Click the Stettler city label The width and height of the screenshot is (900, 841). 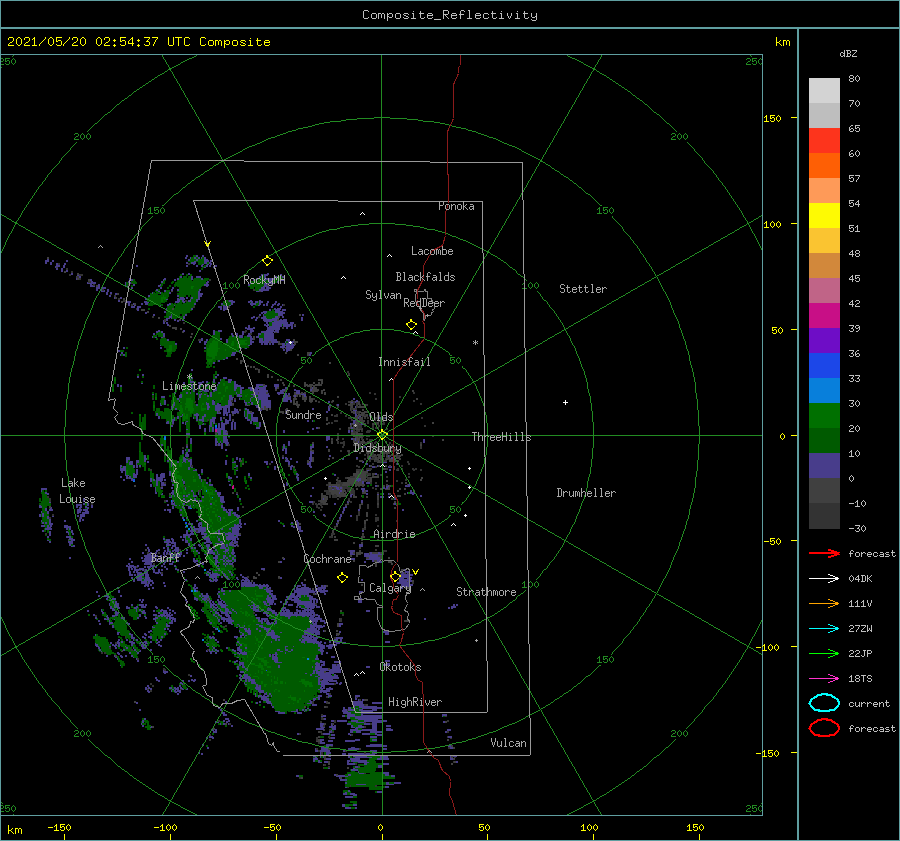(x=583, y=289)
